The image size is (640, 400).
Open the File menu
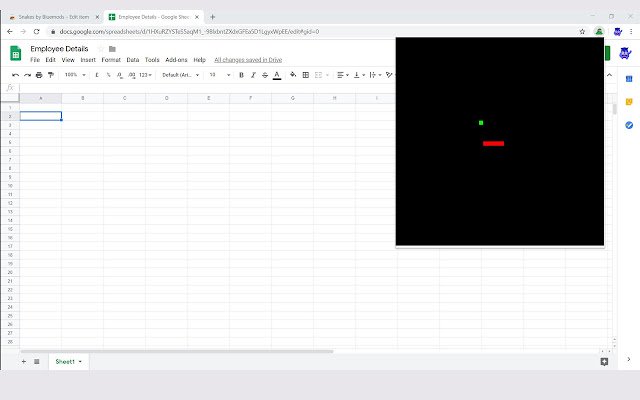click(x=35, y=60)
